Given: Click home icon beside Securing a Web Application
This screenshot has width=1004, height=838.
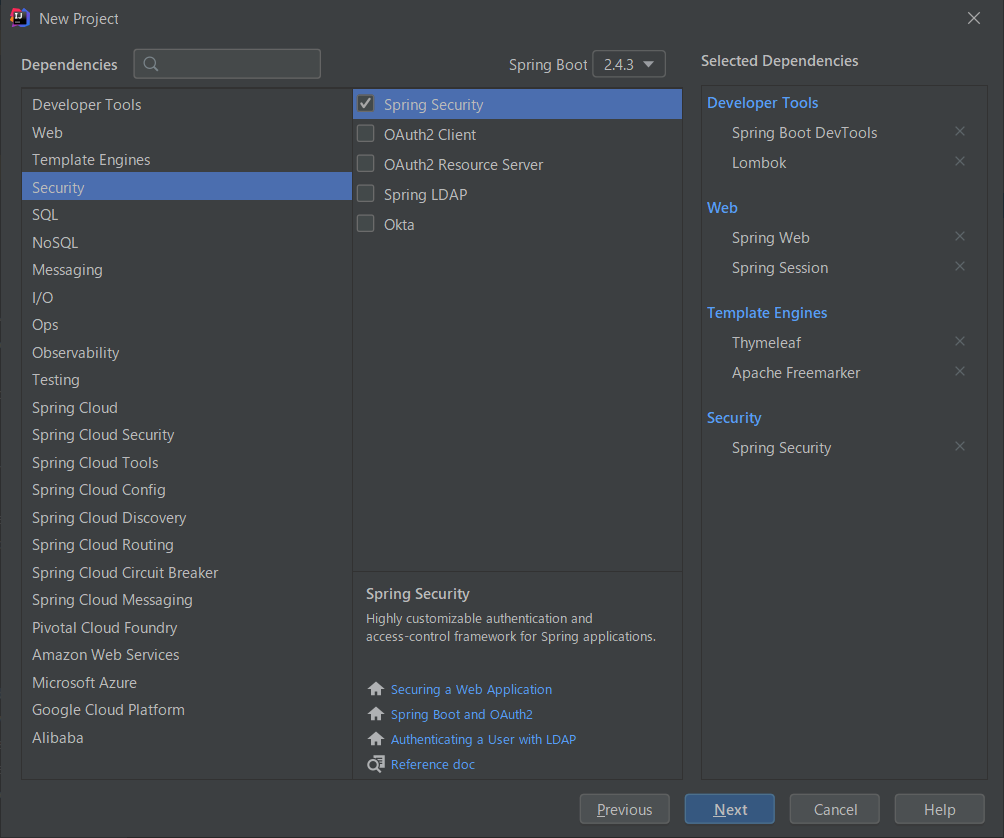Looking at the screenshot, I should coord(376,689).
